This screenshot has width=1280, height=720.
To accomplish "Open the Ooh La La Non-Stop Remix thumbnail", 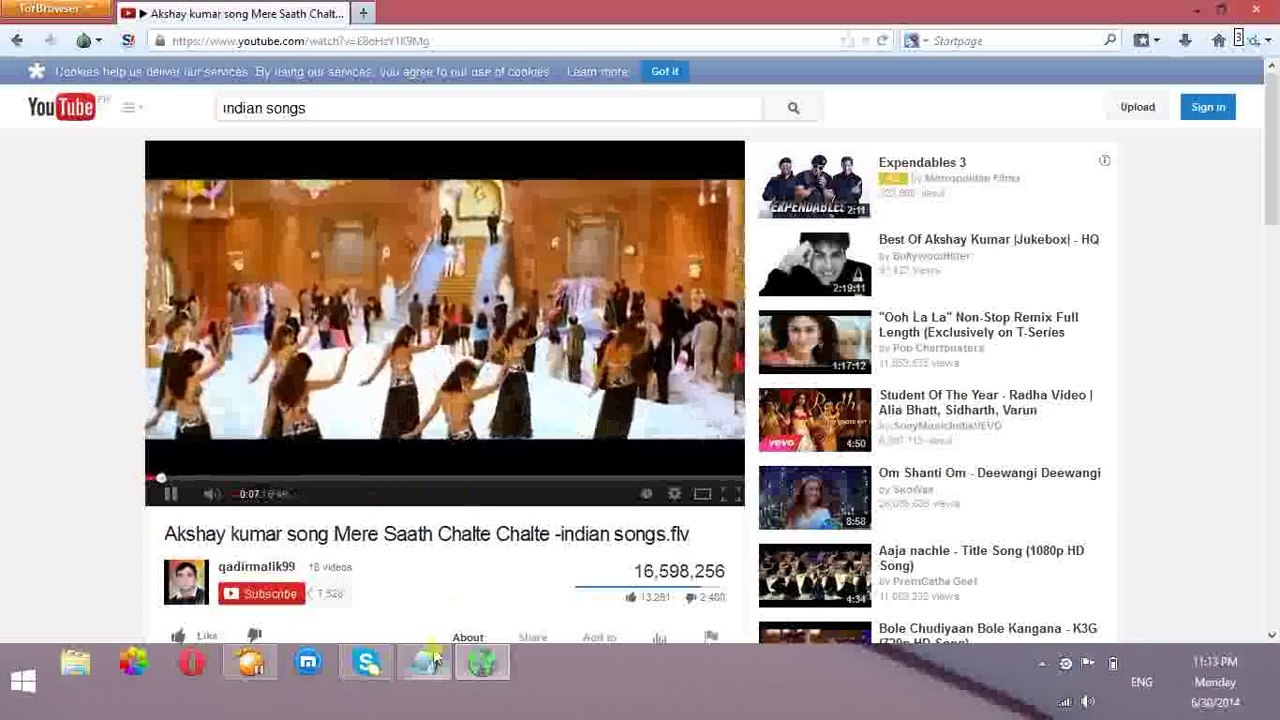I will (814, 341).
